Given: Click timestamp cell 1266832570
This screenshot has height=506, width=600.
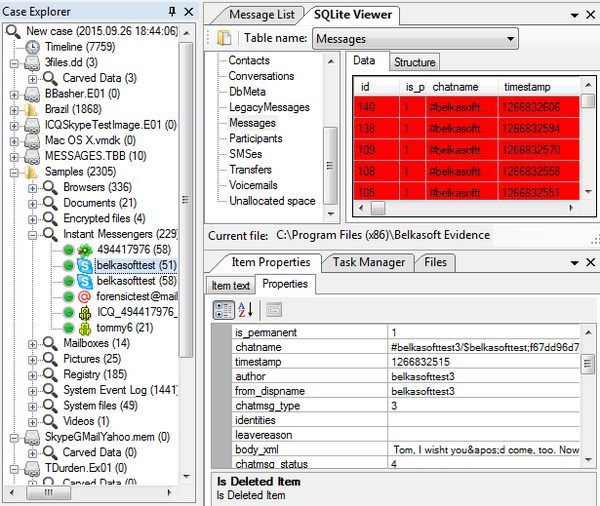Looking at the screenshot, I should click(538, 150).
